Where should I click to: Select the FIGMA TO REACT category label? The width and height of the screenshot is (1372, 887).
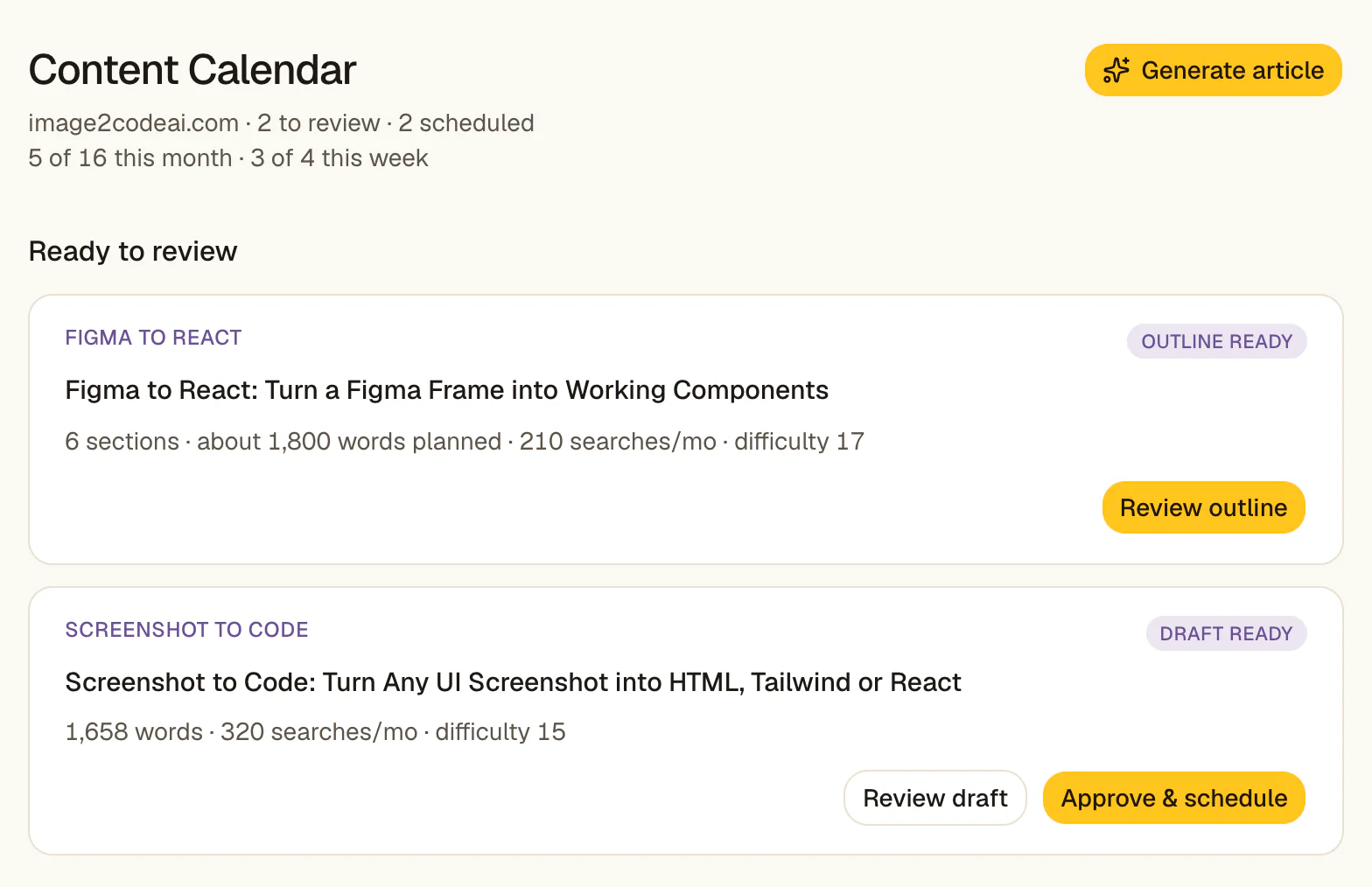coord(153,338)
